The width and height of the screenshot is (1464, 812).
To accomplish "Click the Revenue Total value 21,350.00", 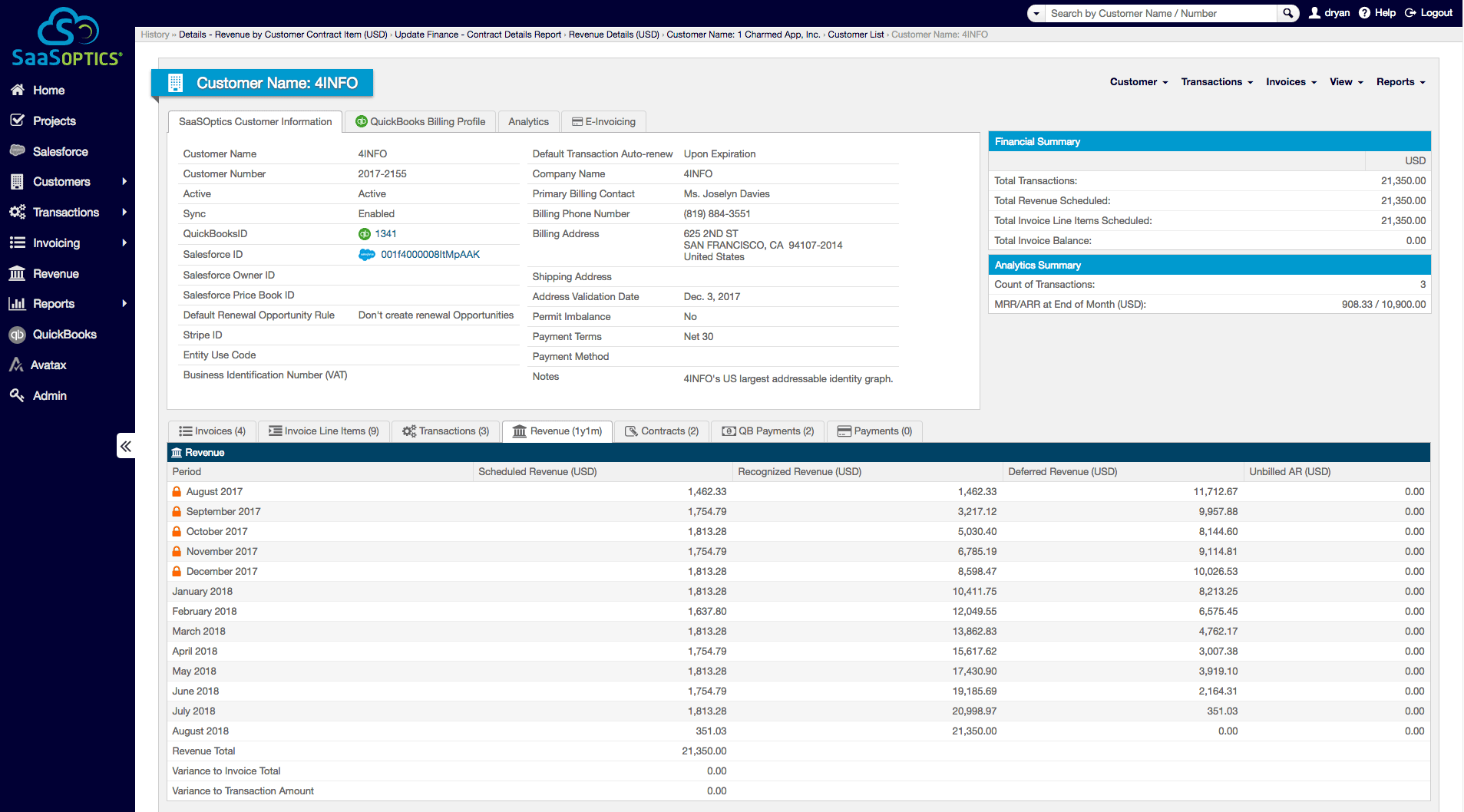I will click(x=704, y=751).
